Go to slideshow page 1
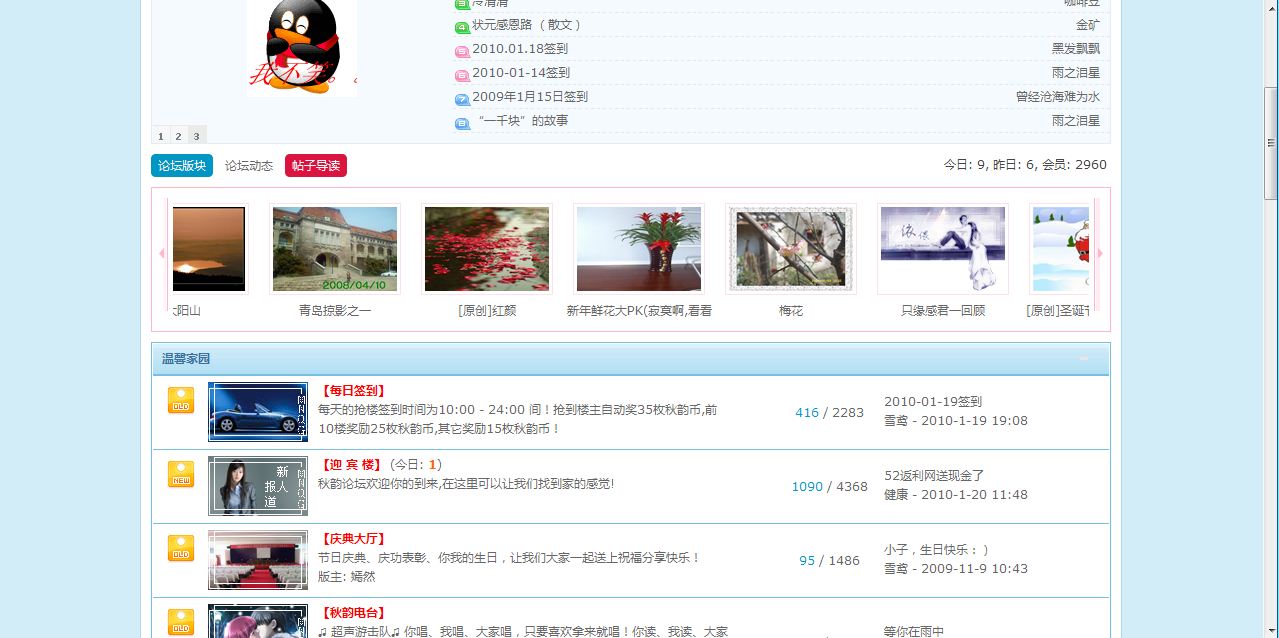 point(161,136)
